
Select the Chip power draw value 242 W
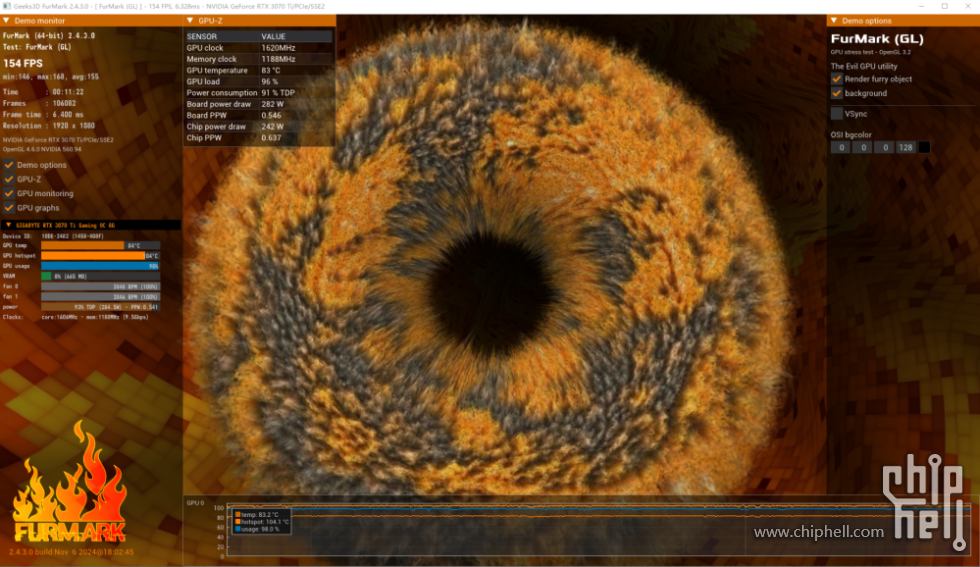pyautogui.click(x=272, y=126)
